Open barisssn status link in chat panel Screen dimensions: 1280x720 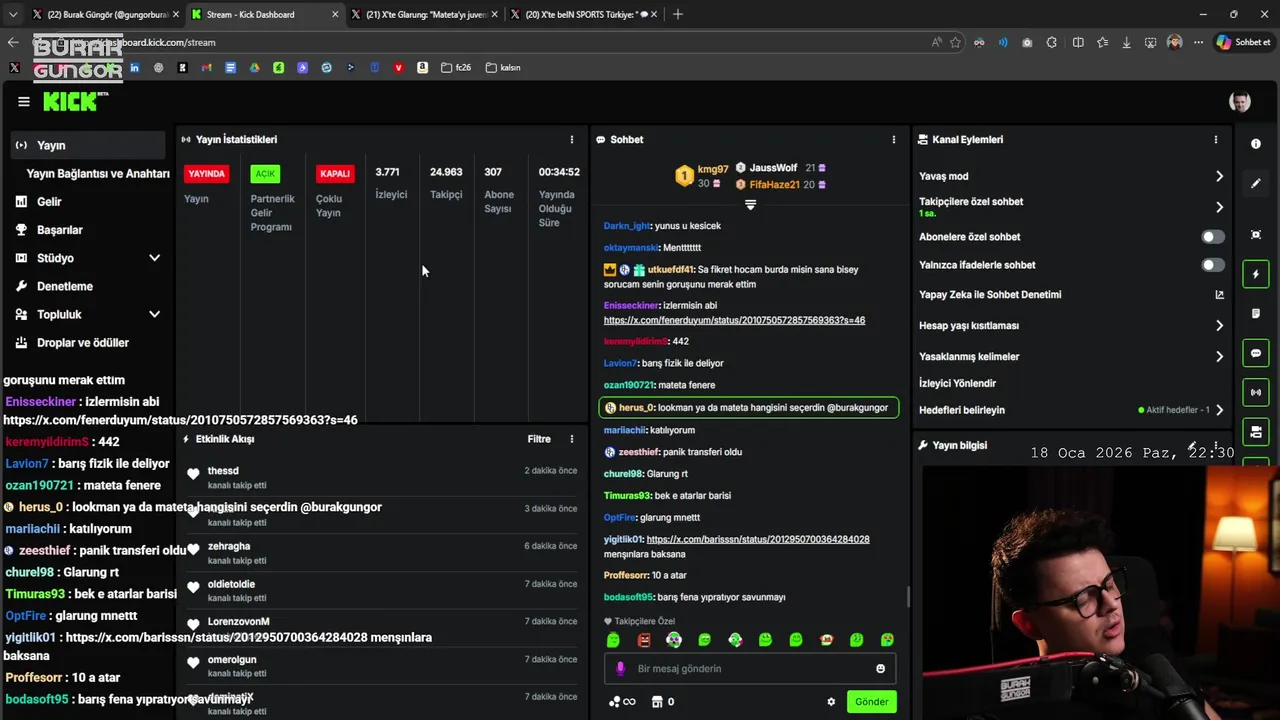pyautogui.click(x=758, y=539)
